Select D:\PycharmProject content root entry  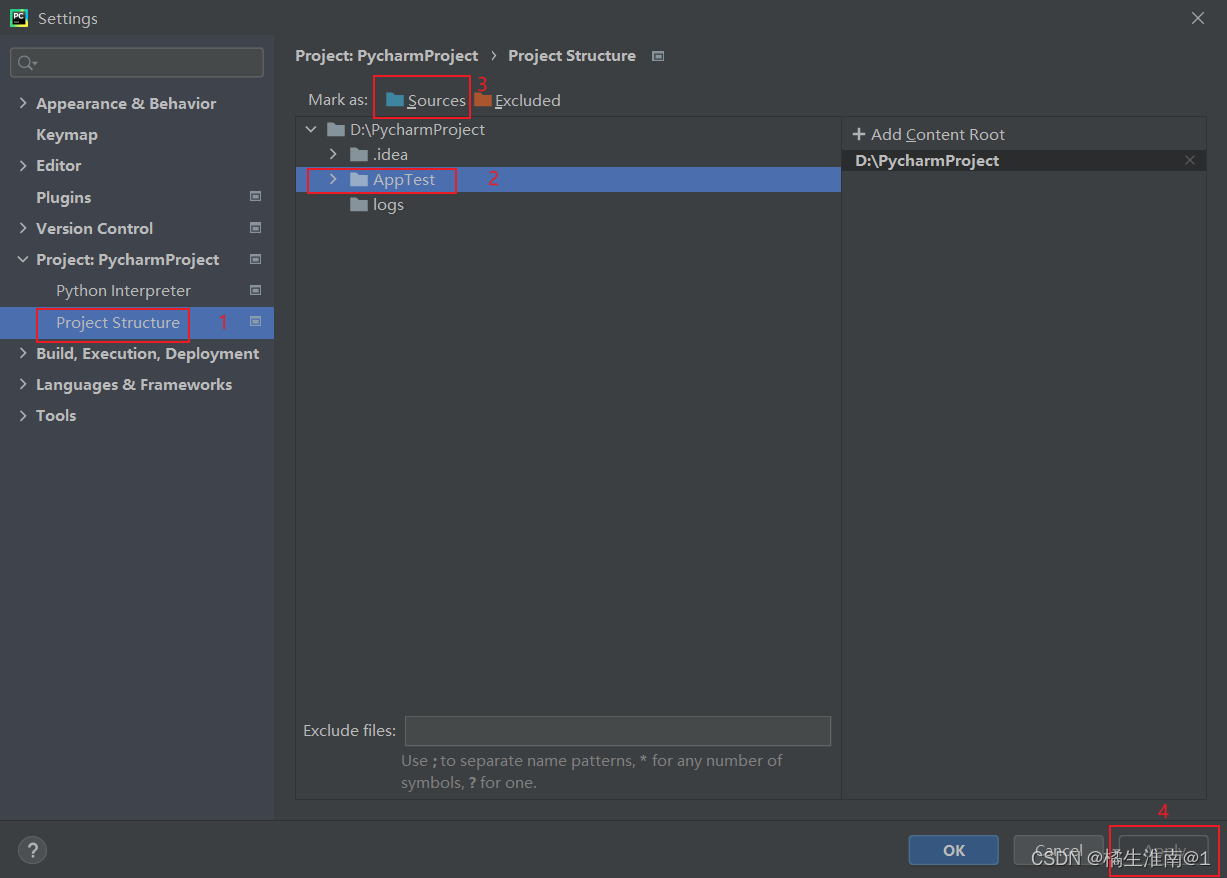[x=1024, y=160]
